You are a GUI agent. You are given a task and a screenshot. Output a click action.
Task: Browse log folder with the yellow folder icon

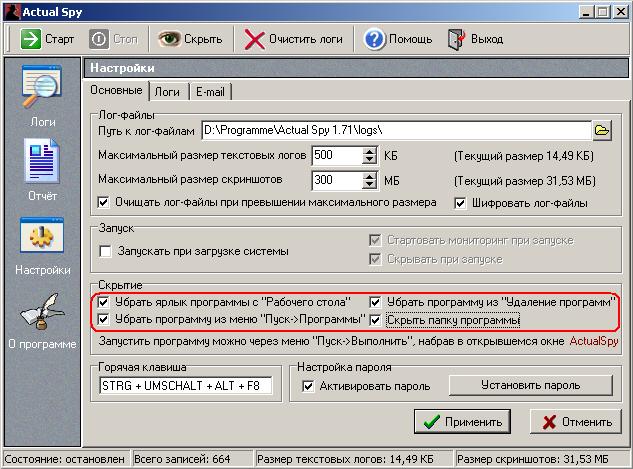point(602,130)
